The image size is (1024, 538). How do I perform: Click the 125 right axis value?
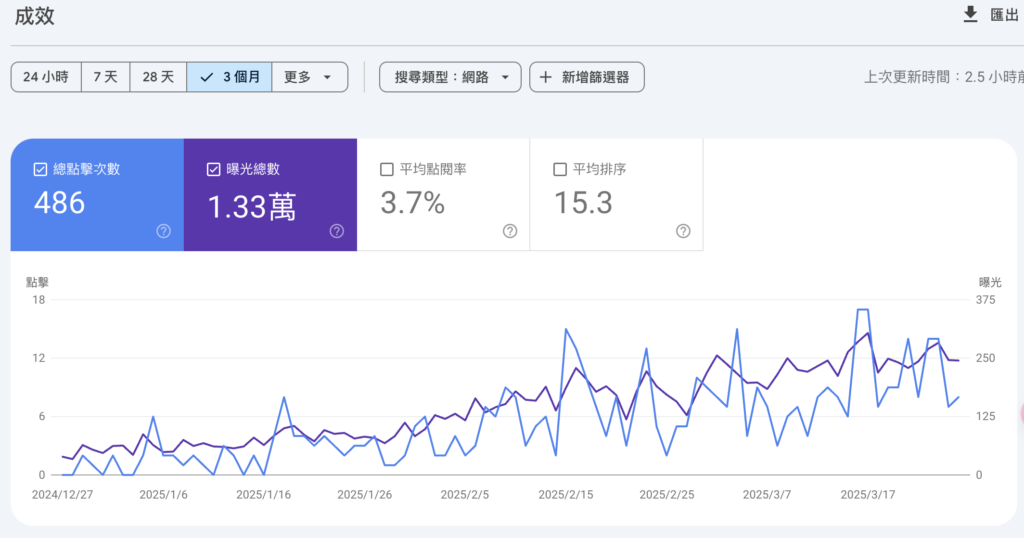click(985, 417)
